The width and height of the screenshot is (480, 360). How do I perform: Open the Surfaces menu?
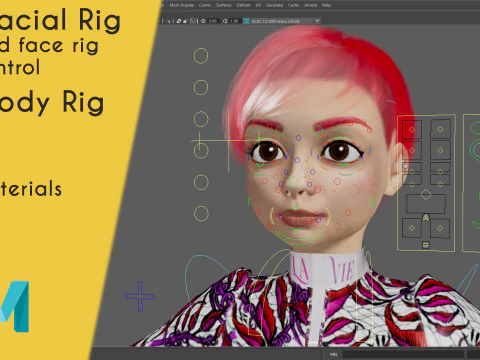(x=223, y=5)
